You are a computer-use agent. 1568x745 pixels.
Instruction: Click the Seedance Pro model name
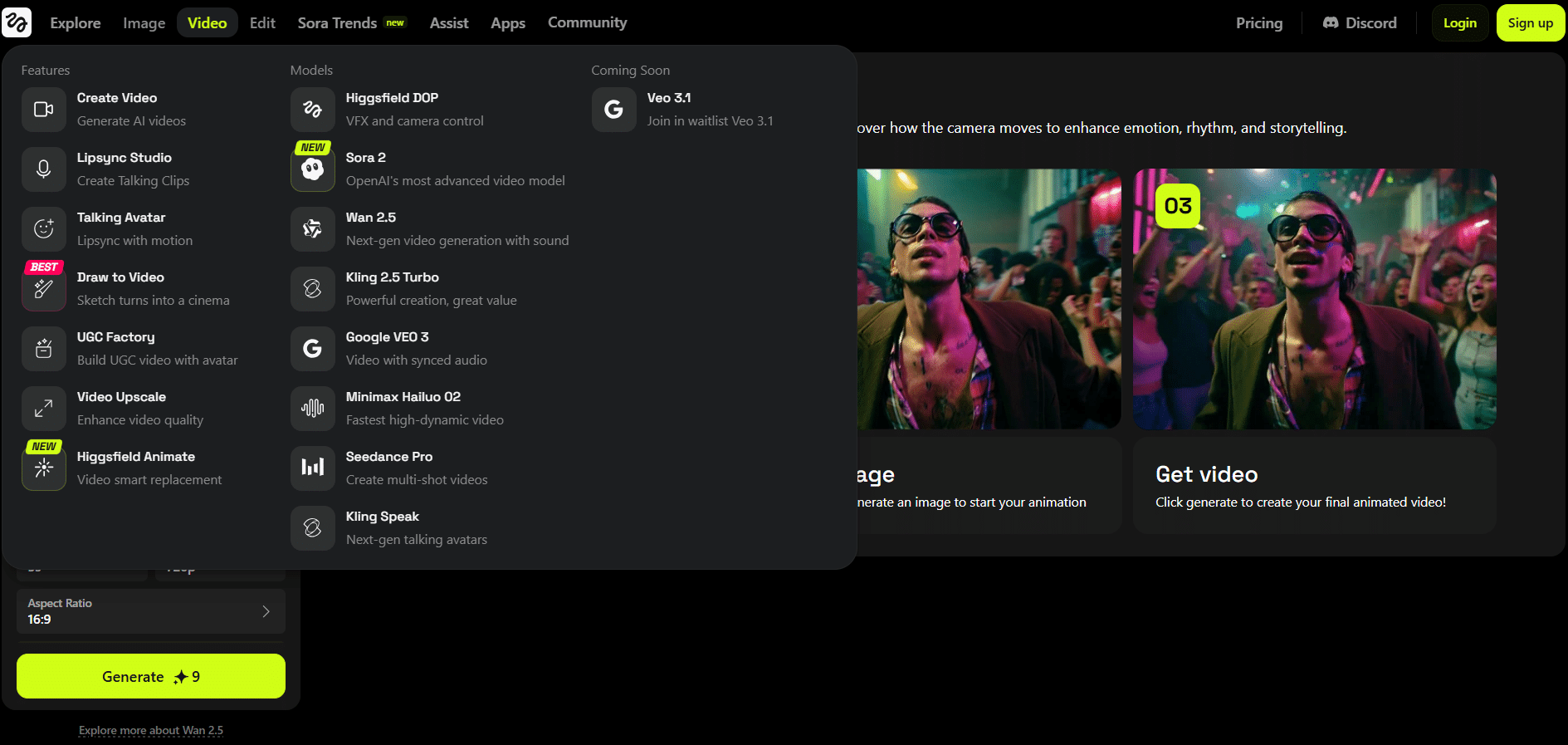(x=389, y=457)
